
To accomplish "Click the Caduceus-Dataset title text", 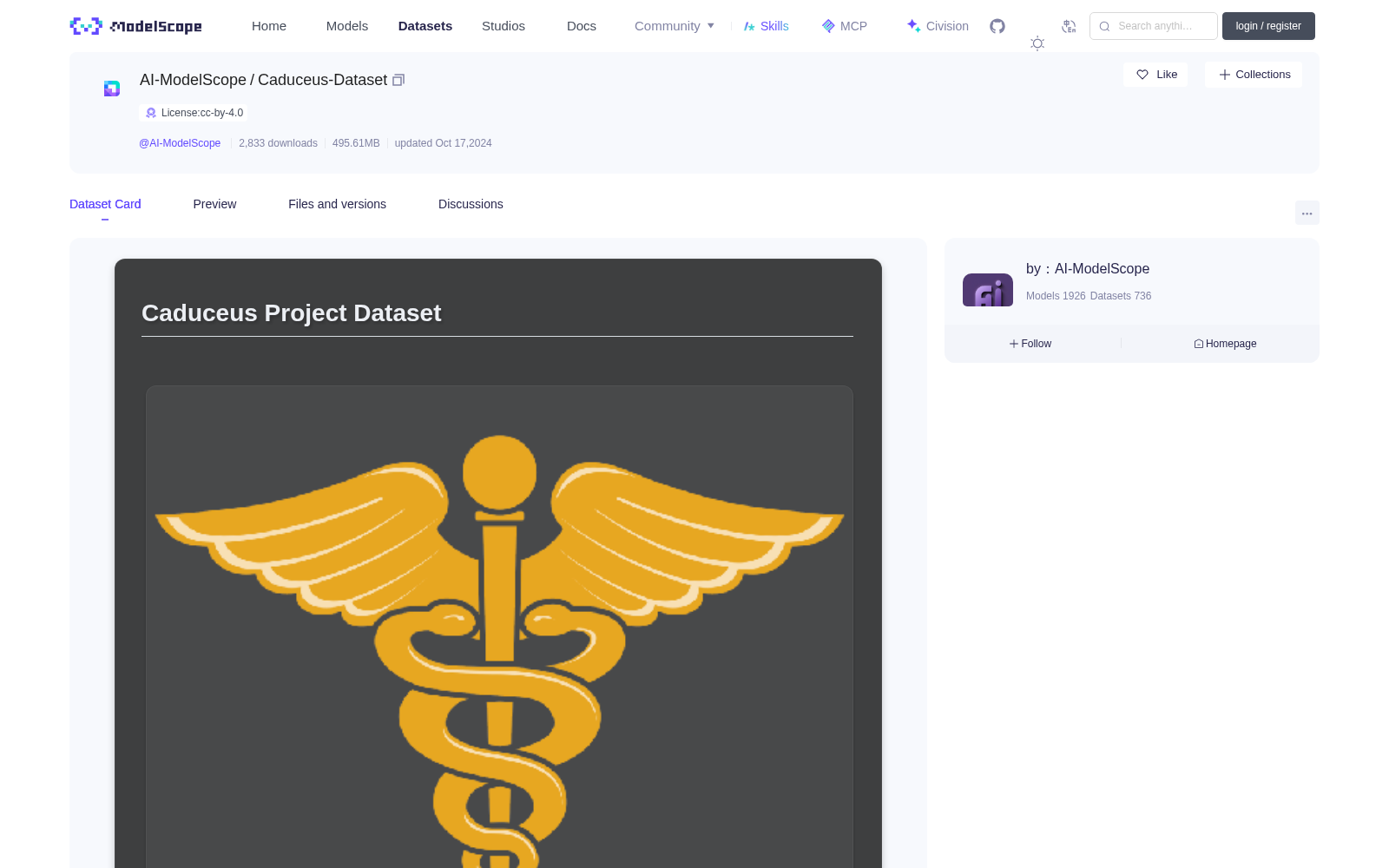I will 322,80.
